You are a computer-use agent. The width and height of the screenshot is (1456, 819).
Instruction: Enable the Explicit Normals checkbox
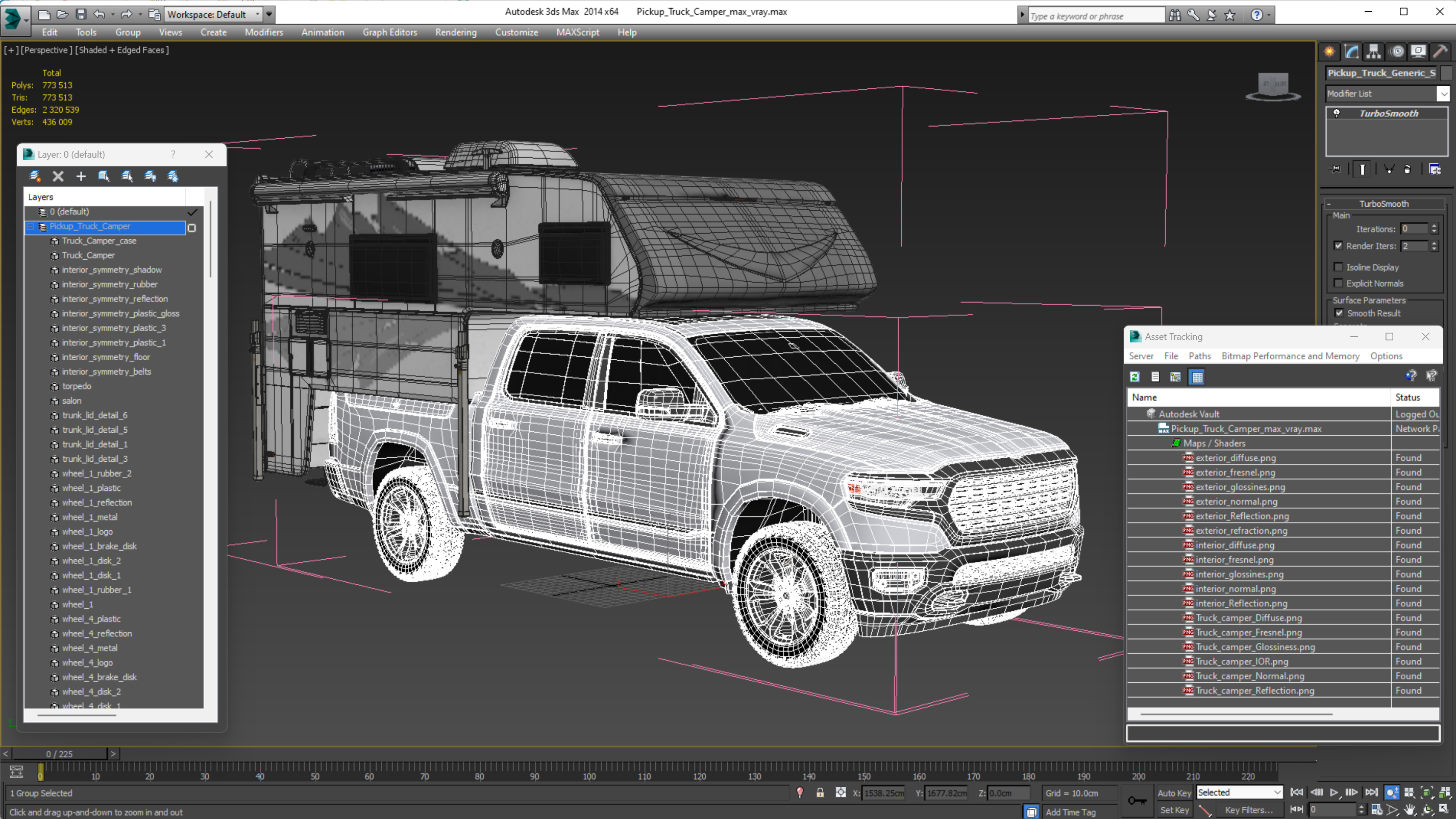tap(1338, 283)
